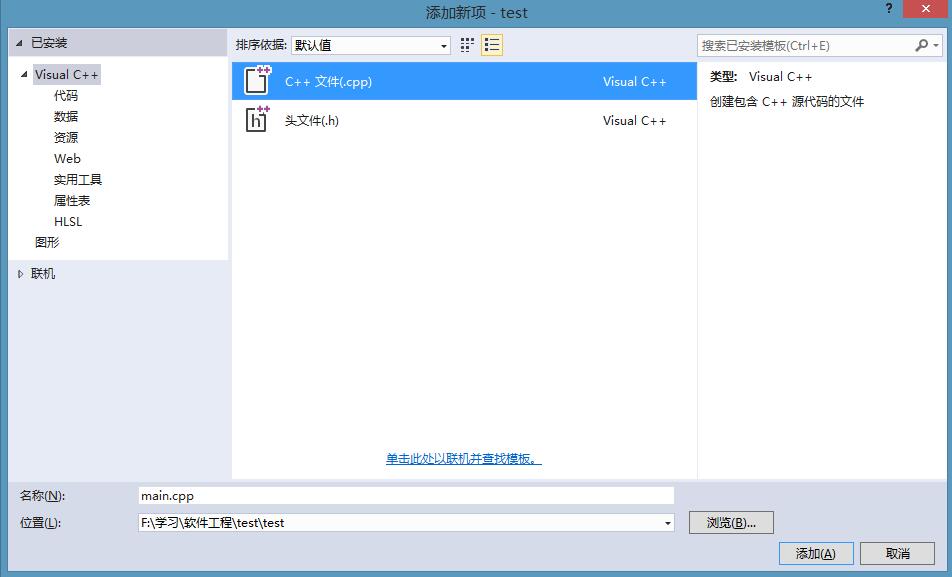Select the 数据 category
Screen dimensions: 952x577
(x=66, y=117)
